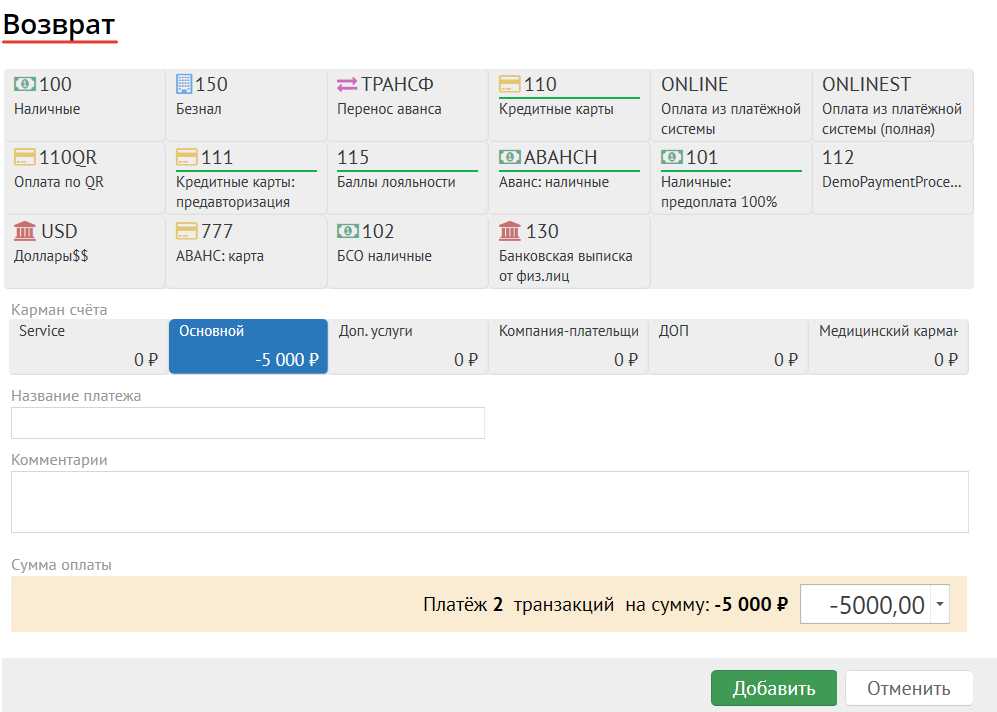Viewport: 997px width, 712px height.
Task: Select the Медицинский карман pocket
Action: pos(888,346)
